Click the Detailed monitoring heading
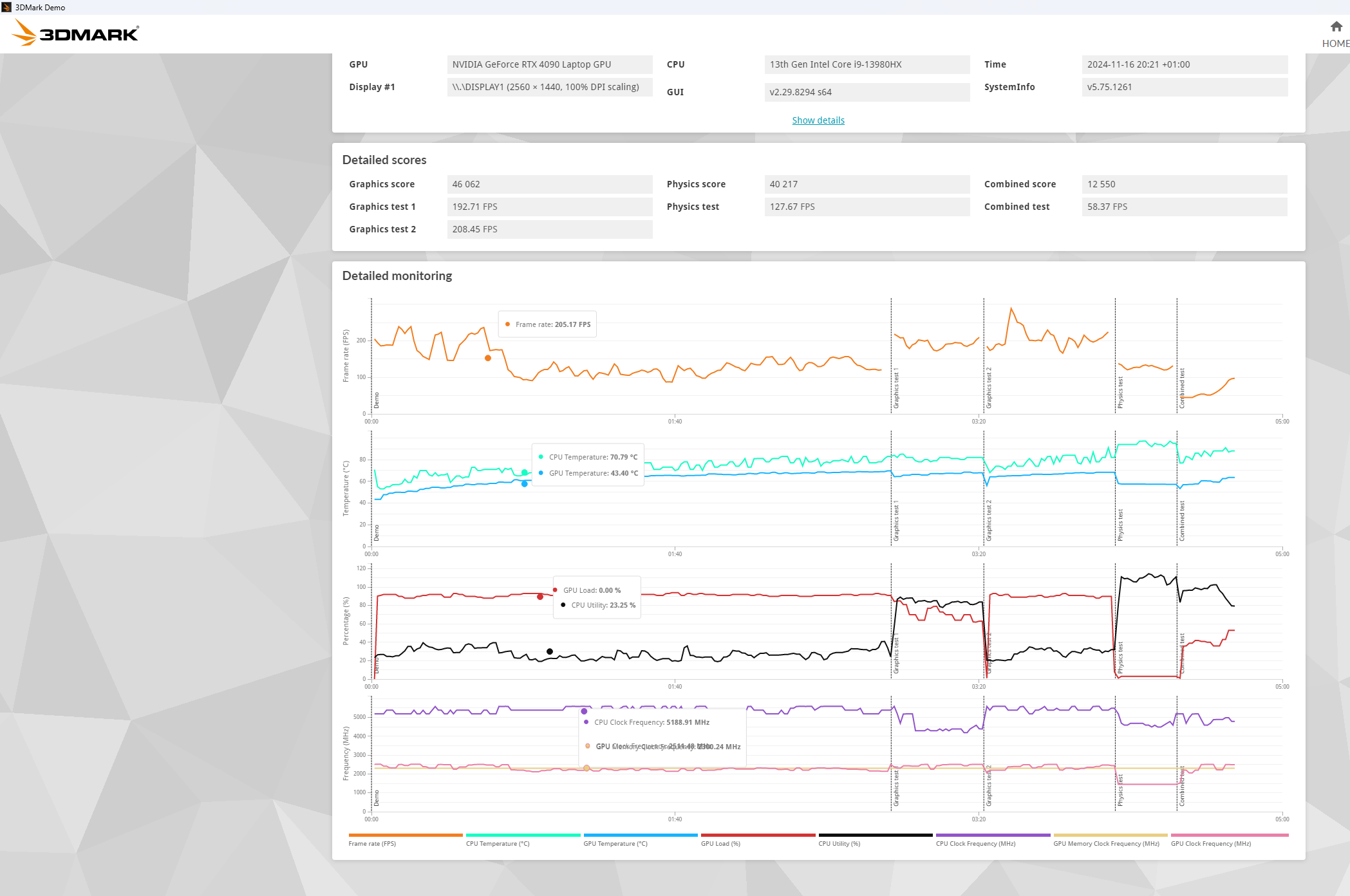1350x896 pixels. 397,276
